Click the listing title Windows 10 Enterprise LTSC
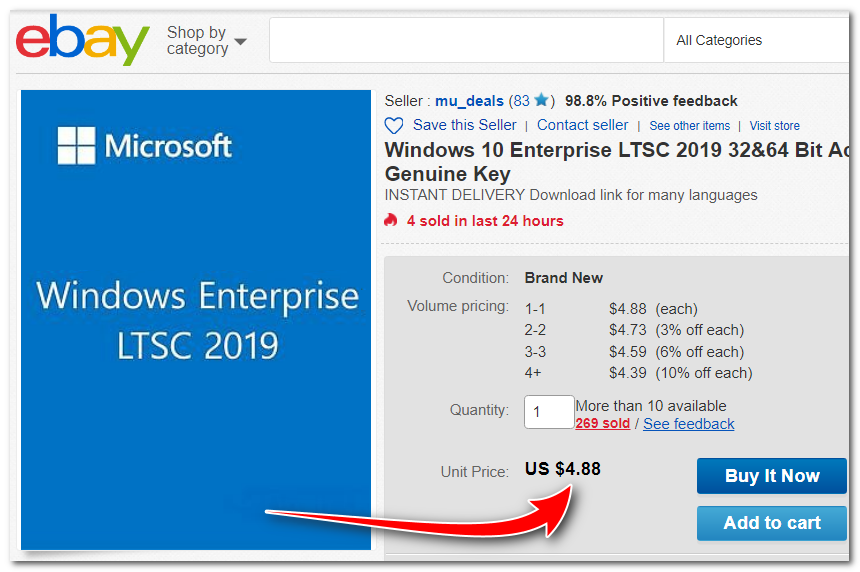This screenshot has height=572, width=860. point(616,162)
